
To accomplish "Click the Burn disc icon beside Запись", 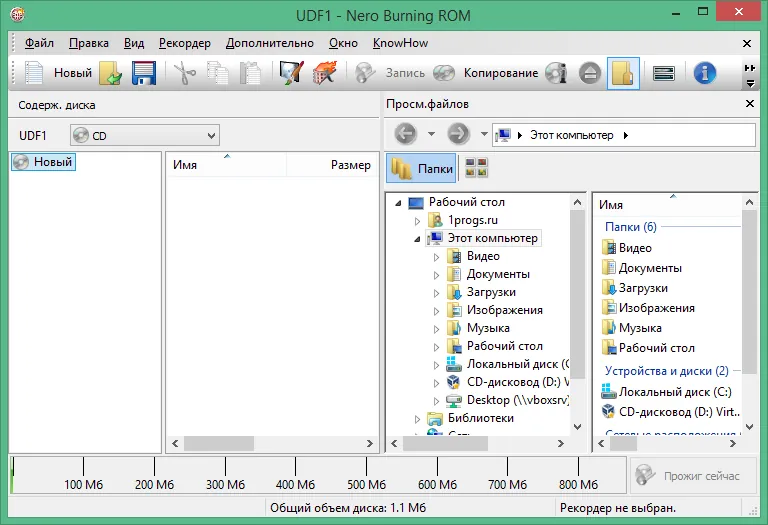I will (x=365, y=73).
